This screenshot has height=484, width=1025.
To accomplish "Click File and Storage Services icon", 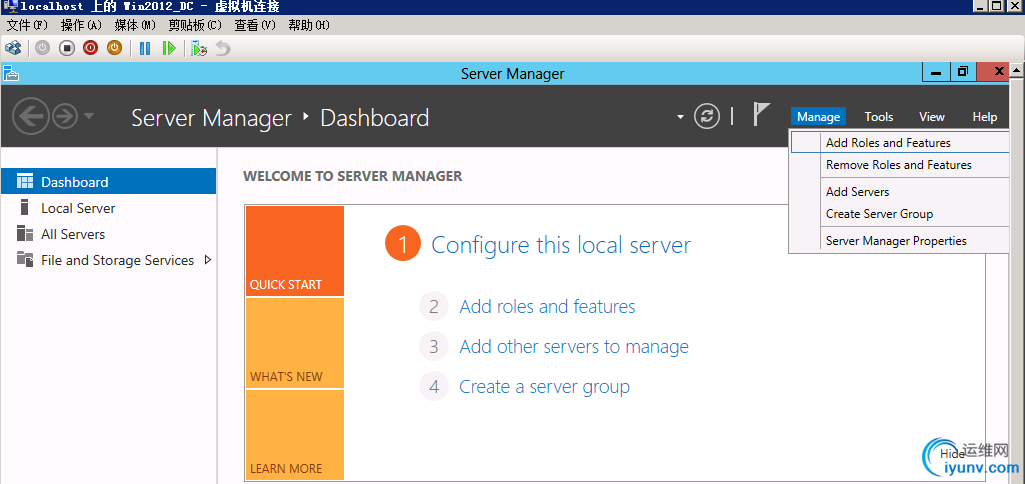I will pos(25,260).
